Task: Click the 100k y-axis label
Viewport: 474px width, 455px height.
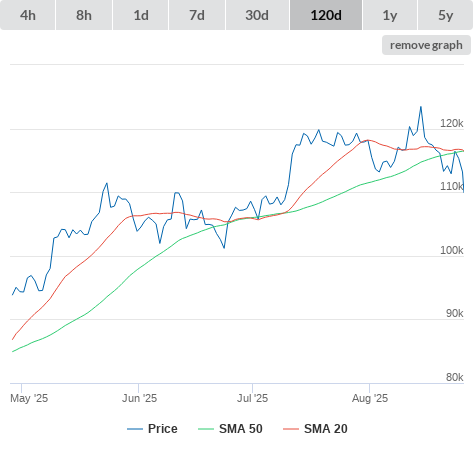Action: pyautogui.click(x=452, y=250)
